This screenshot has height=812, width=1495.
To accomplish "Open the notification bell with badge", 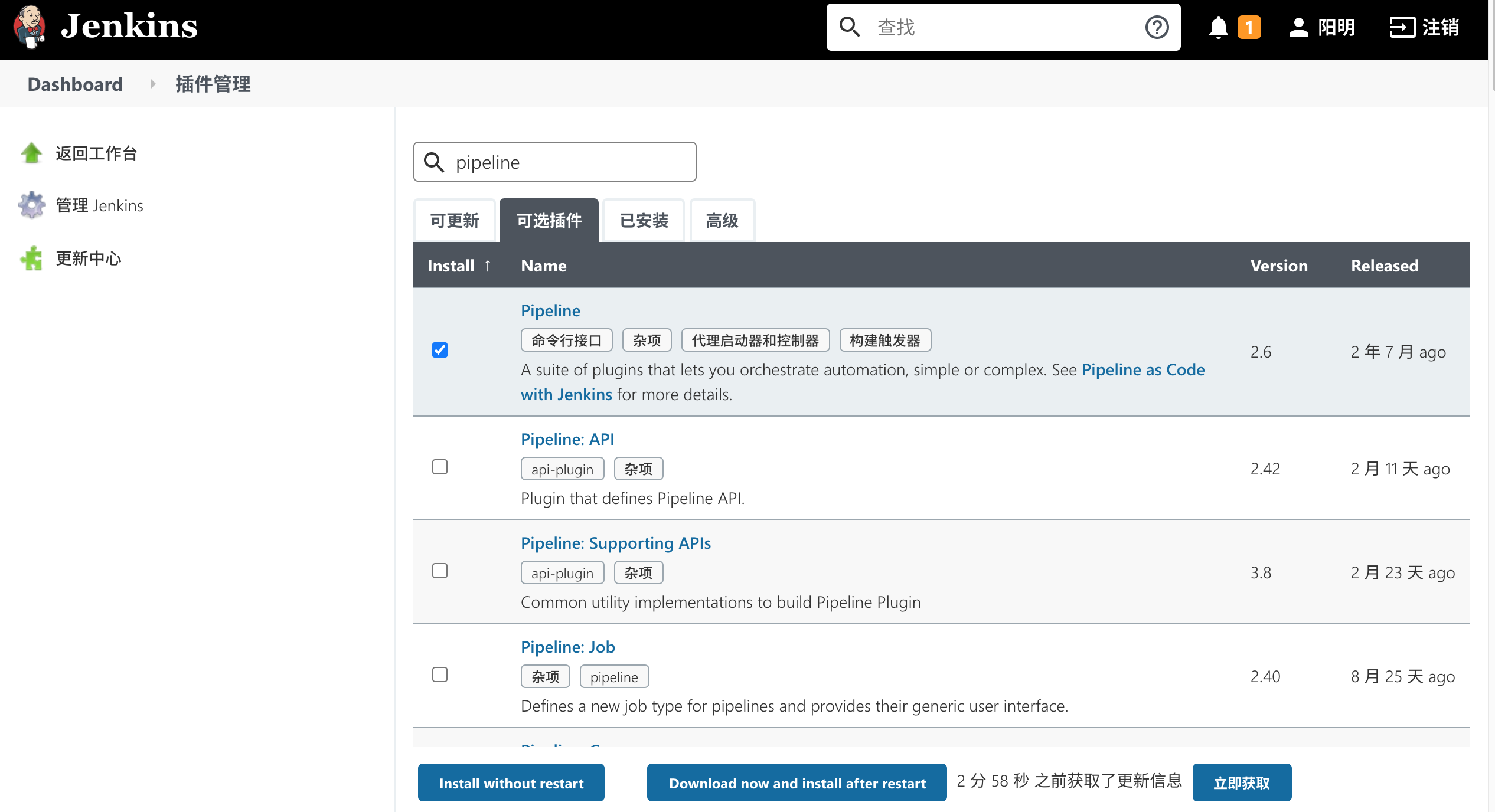I will (1217, 27).
